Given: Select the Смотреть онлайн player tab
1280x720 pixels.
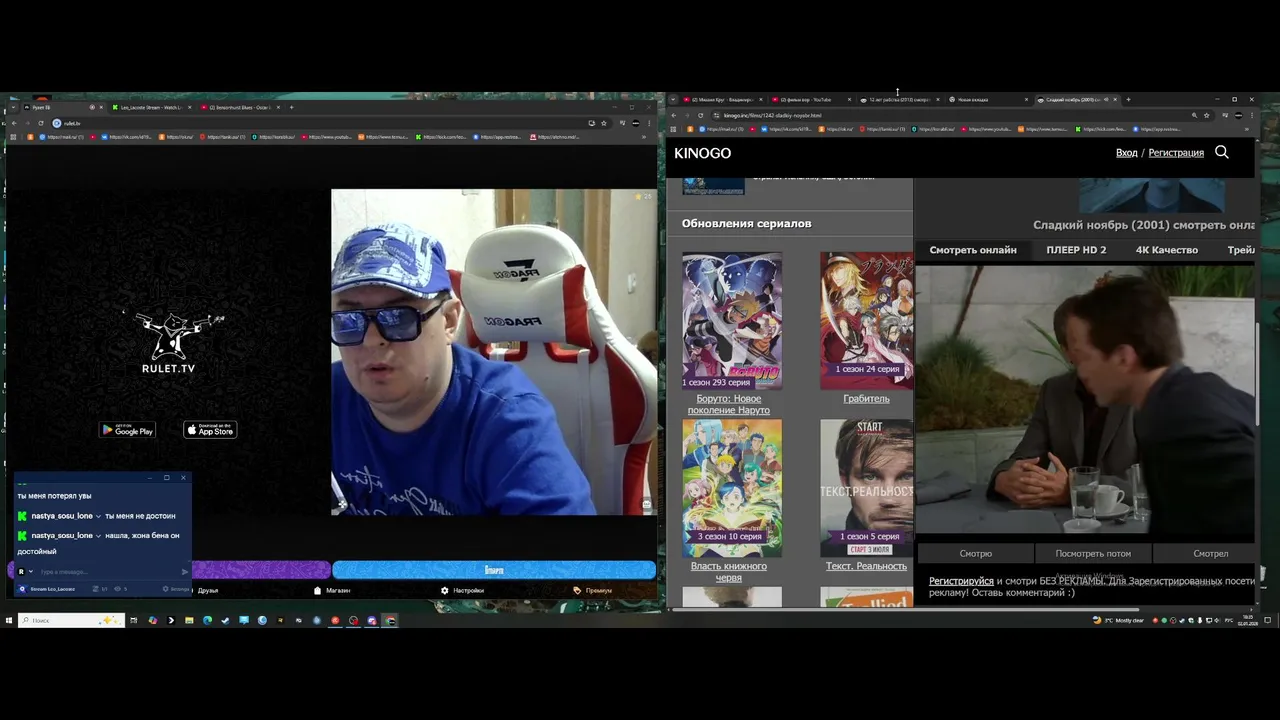Looking at the screenshot, I should tap(973, 250).
